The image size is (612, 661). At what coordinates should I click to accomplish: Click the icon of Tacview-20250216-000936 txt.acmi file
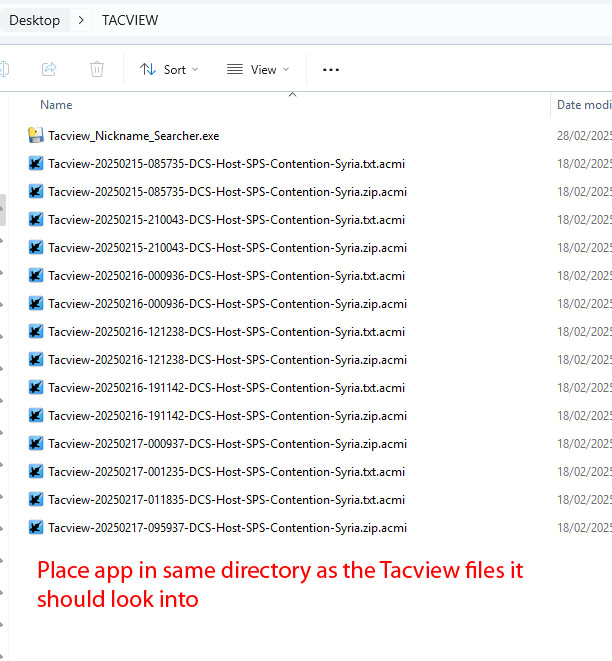tap(36, 276)
